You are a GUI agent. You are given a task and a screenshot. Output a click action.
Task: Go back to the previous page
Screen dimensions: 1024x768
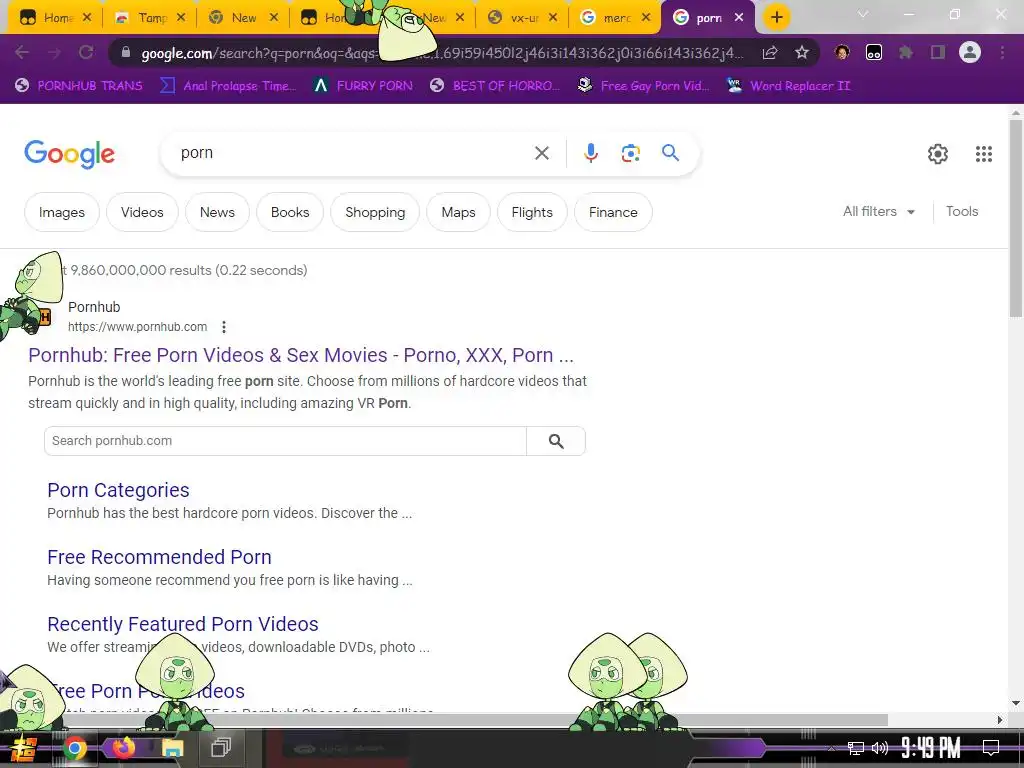pos(22,52)
